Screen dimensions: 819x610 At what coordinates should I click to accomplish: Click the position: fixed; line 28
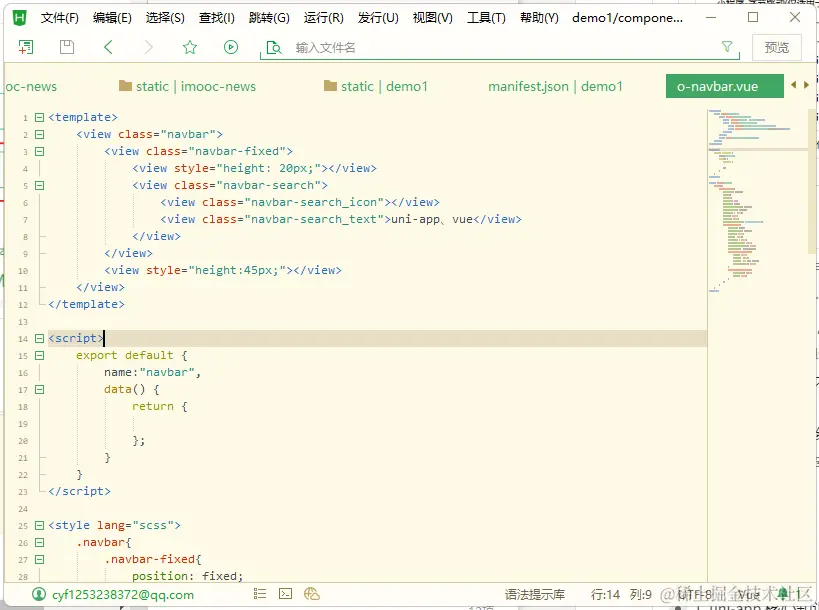[188, 576]
